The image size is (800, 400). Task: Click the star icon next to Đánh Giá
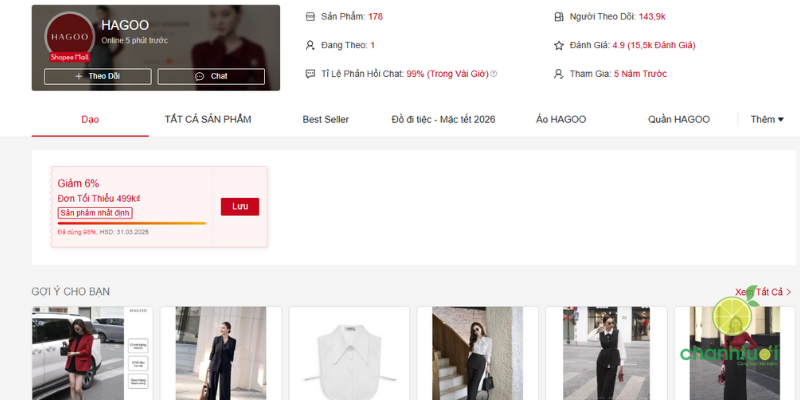click(x=559, y=45)
